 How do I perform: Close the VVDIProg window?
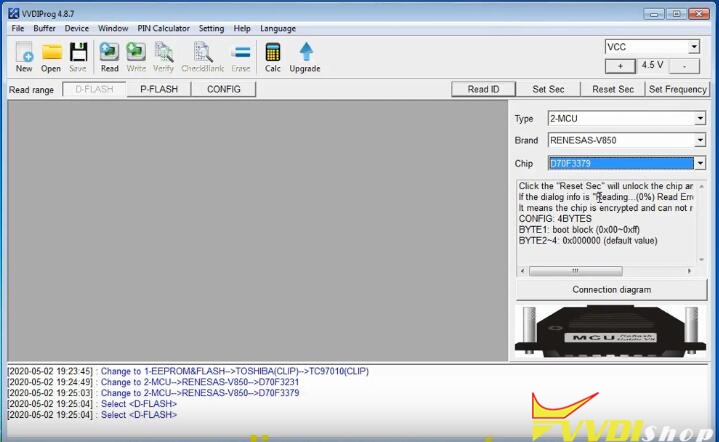tap(699, 14)
